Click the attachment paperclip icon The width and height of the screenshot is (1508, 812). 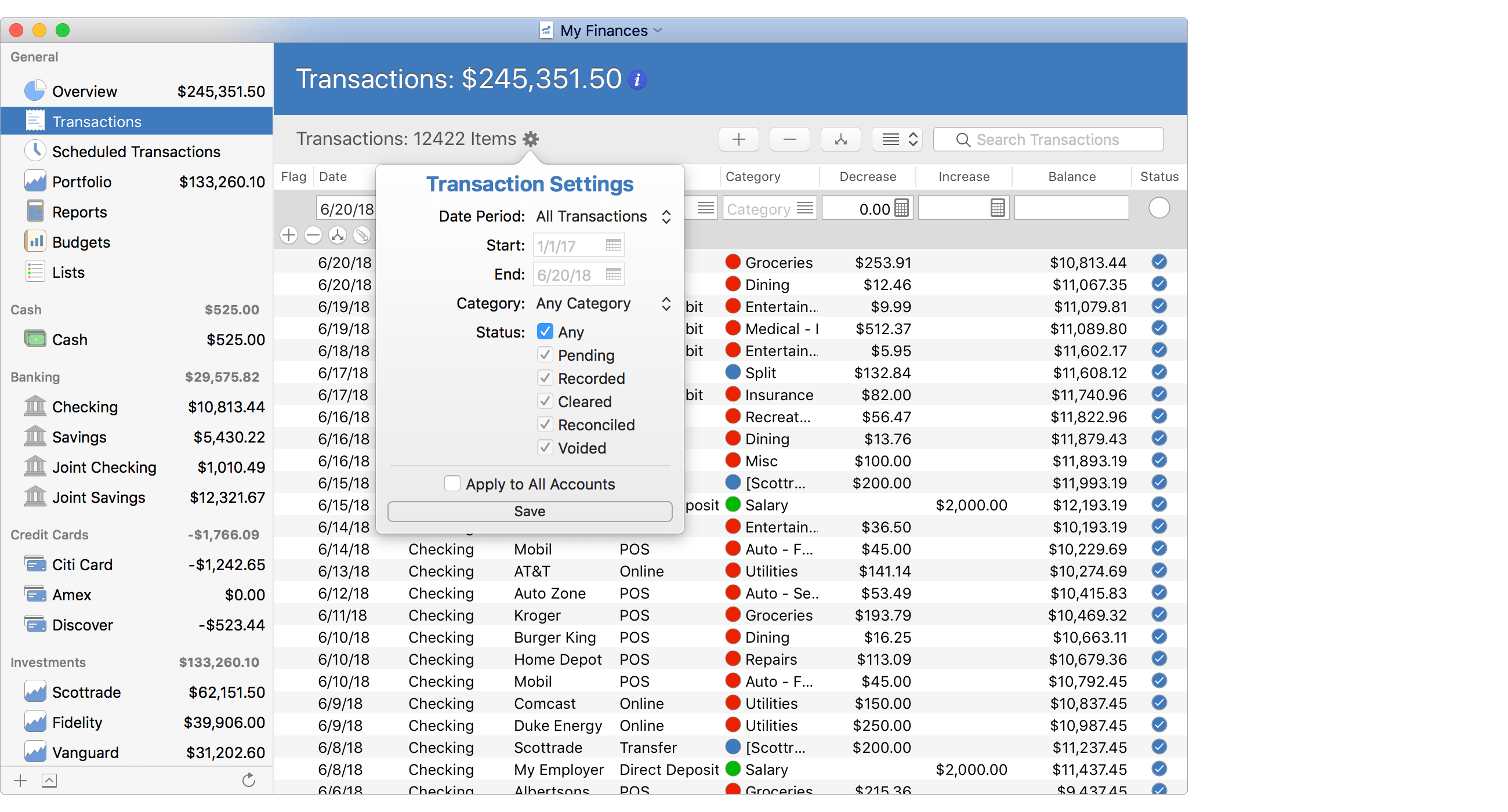click(362, 235)
